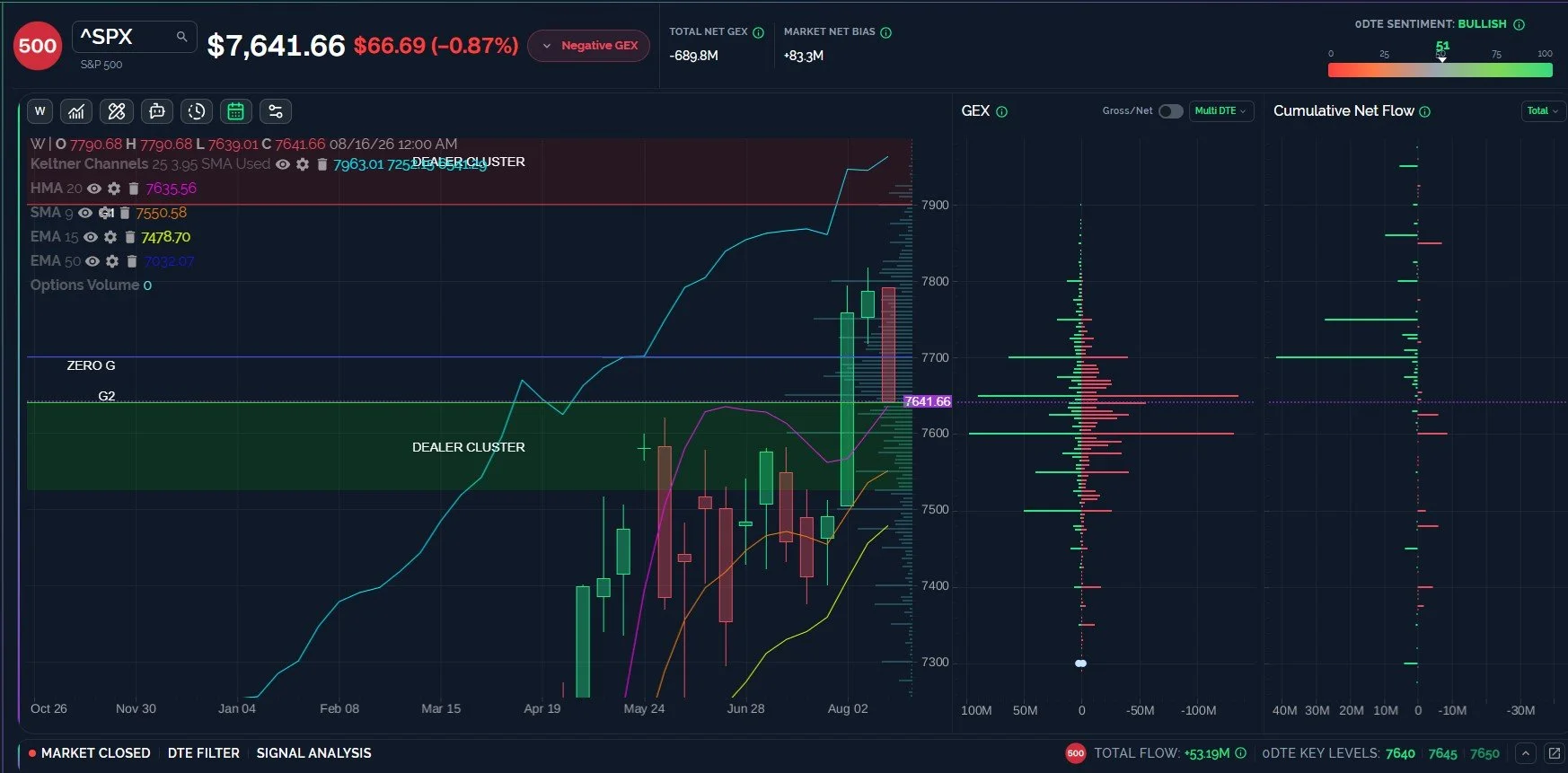Viewport: 1568px width, 773px height.
Task: Open the AI bot assistant tool
Action: (x=157, y=111)
